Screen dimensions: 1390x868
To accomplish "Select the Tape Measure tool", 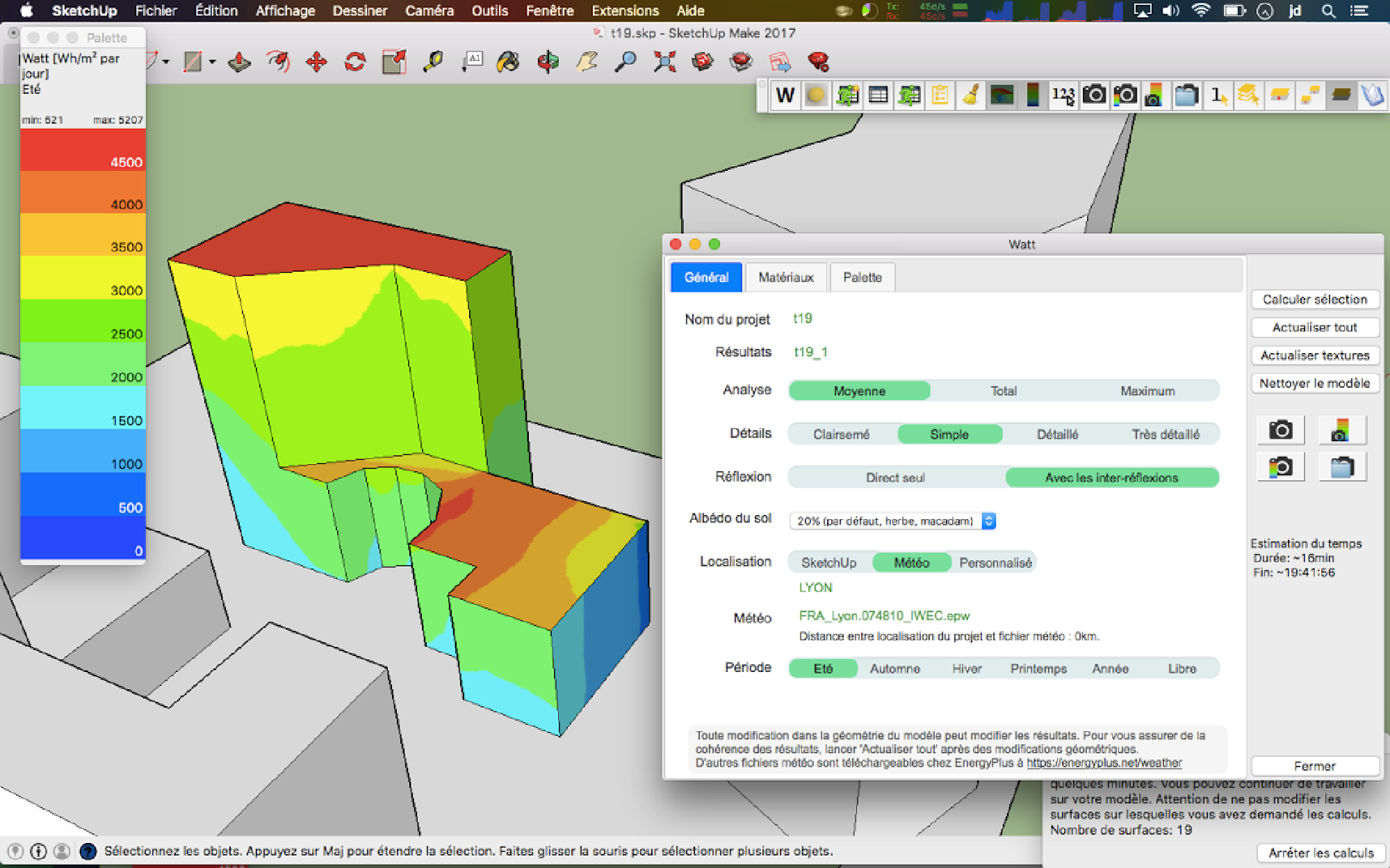I will (433, 62).
